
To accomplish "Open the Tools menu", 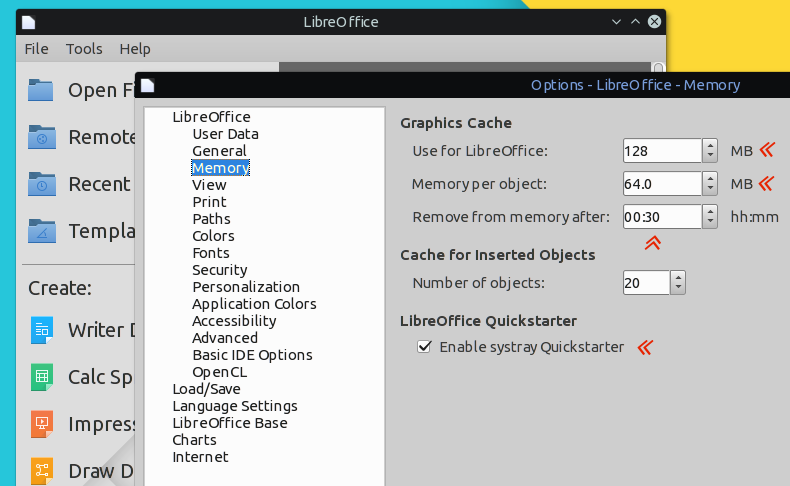I will (84, 49).
